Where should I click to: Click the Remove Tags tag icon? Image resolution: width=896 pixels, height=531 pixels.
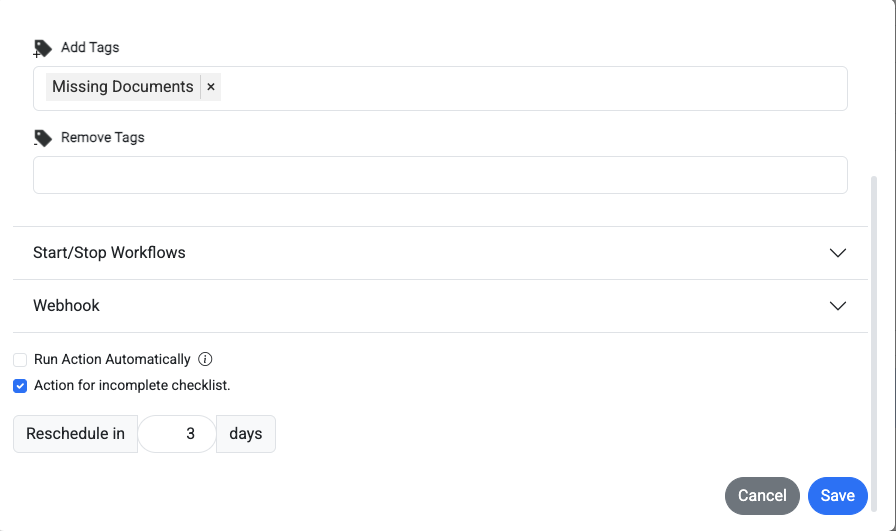(x=42, y=138)
